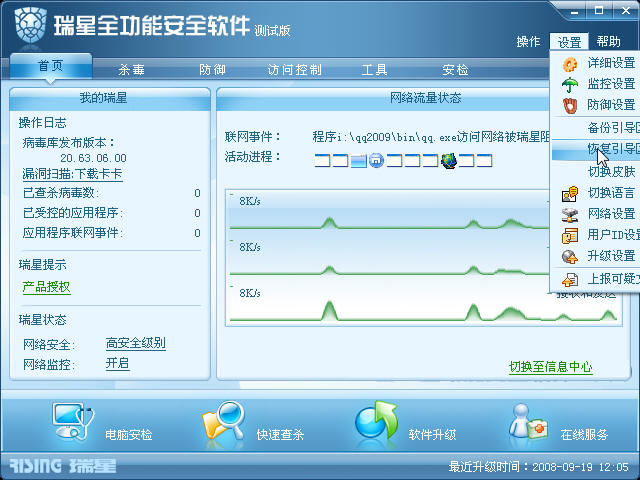Click the 病毒库发布版本 label
This screenshot has width=640, height=480.
point(69,143)
